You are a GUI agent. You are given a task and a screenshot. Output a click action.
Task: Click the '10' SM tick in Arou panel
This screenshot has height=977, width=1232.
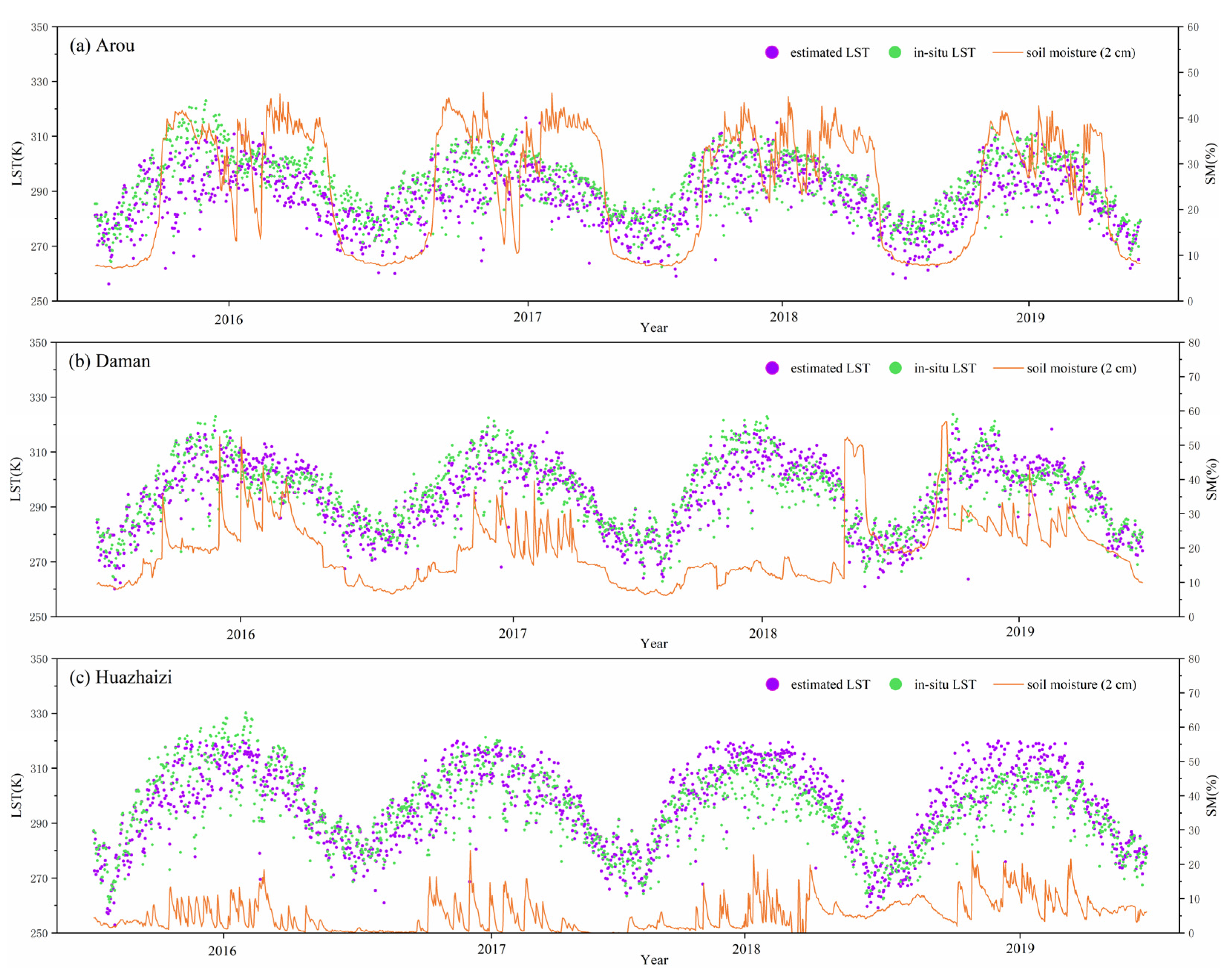pyautogui.click(x=1193, y=256)
